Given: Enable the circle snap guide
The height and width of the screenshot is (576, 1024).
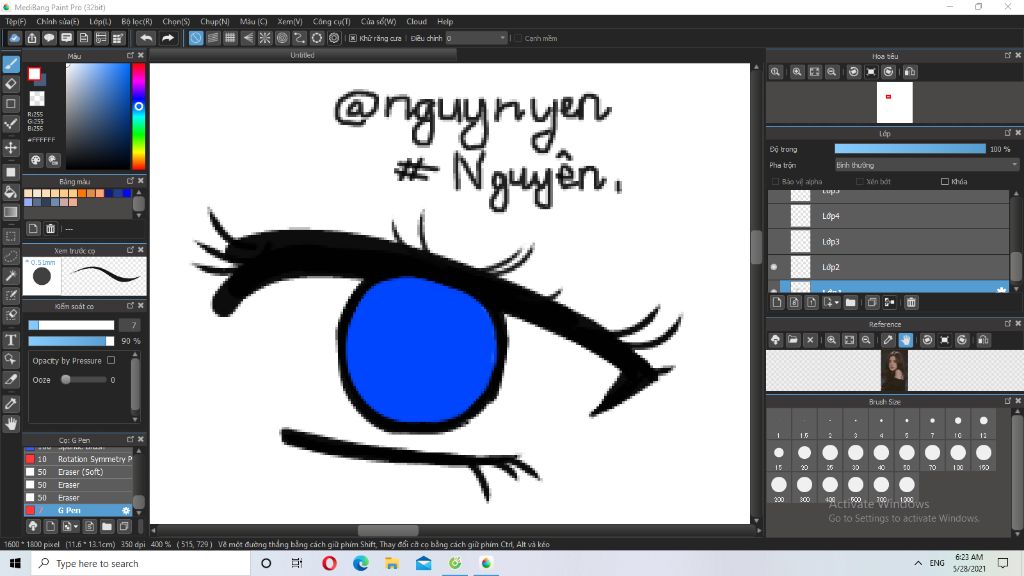Looking at the screenshot, I should pyautogui.click(x=282, y=38).
